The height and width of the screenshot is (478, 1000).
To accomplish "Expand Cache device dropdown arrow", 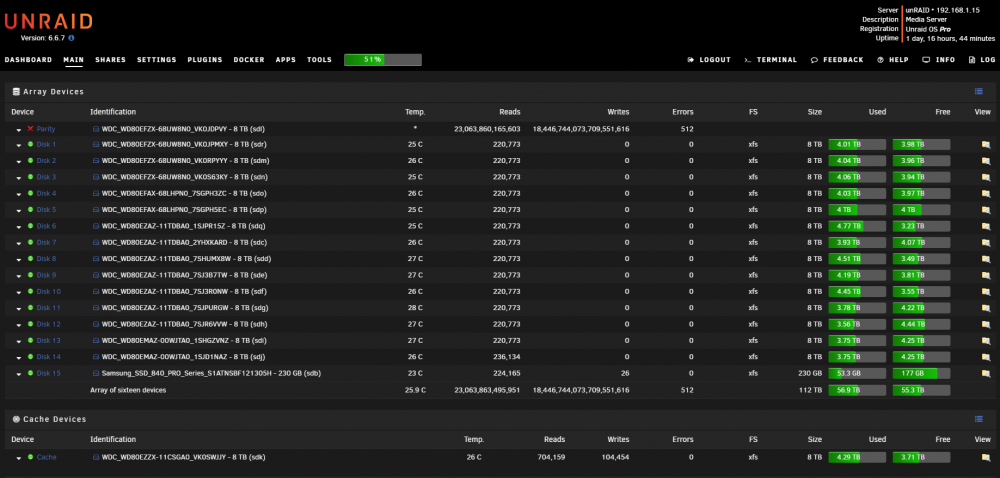I will tap(19, 458).
